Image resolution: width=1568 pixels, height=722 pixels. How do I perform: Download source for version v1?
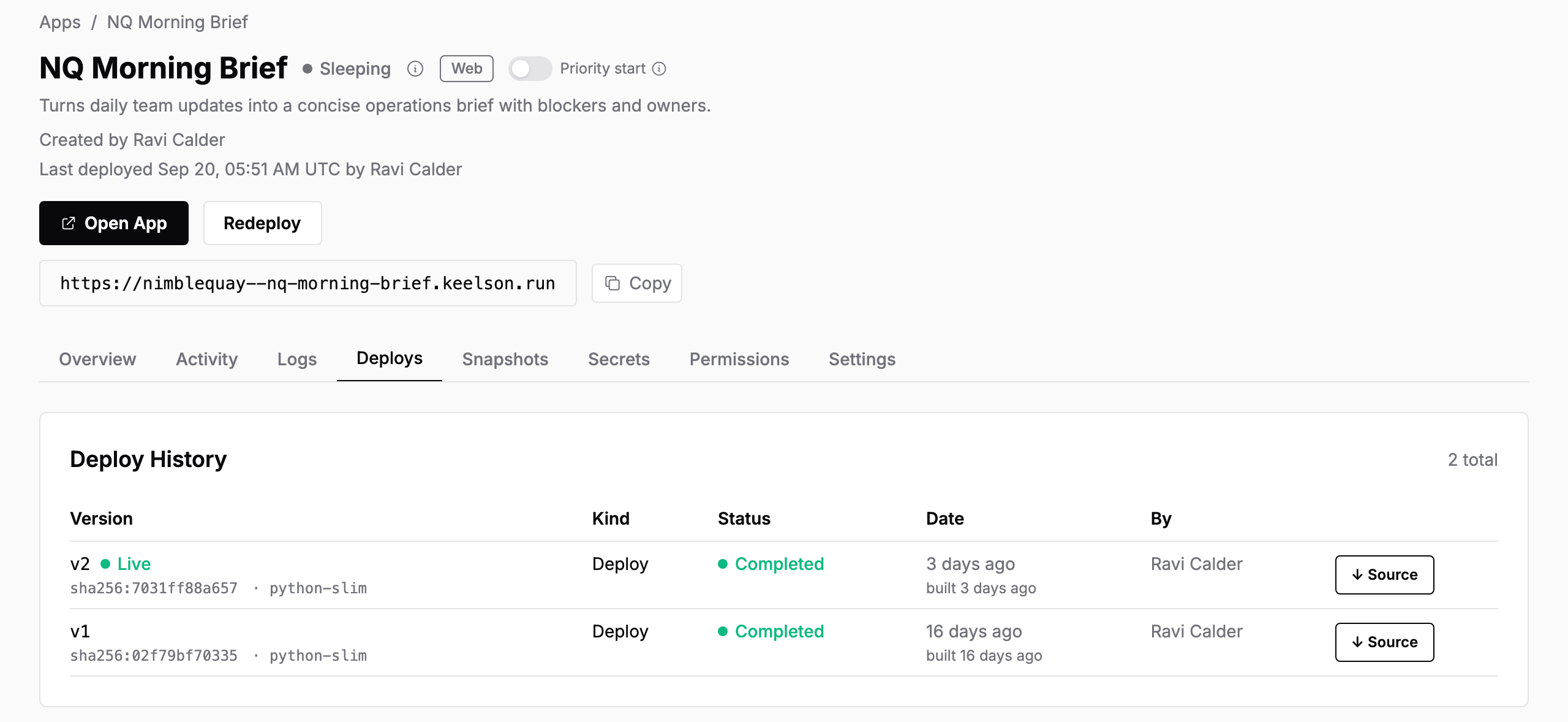pyautogui.click(x=1384, y=642)
